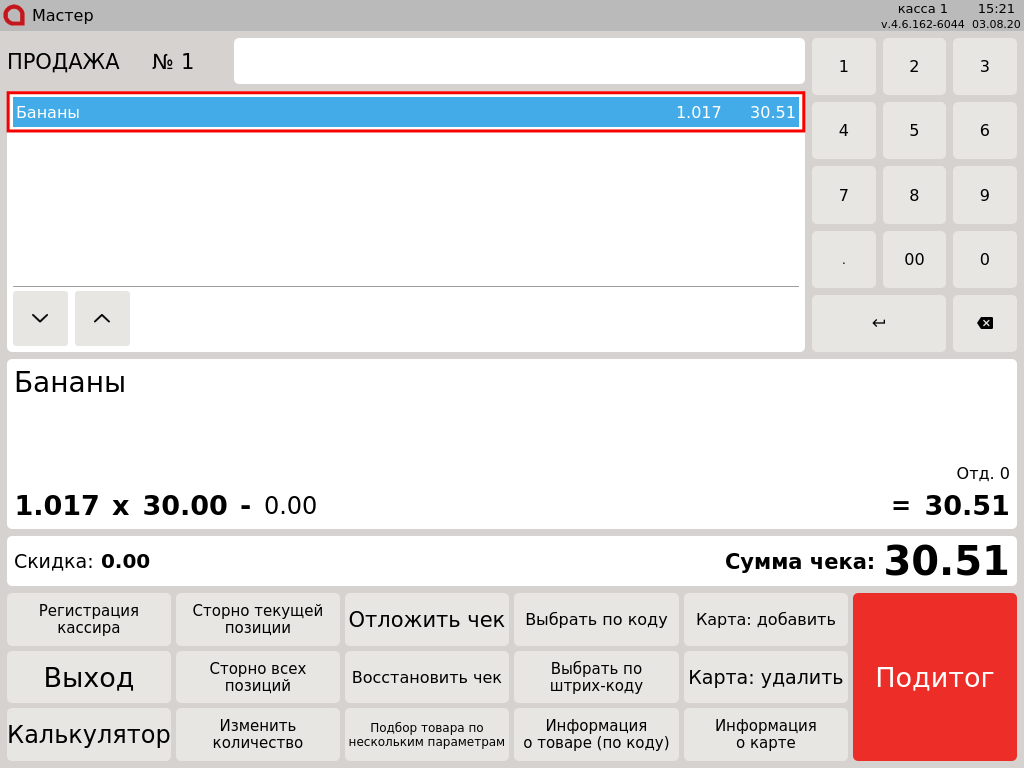Click Карта: добавить
The width and height of the screenshot is (1024, 768).
pos(766,620)
